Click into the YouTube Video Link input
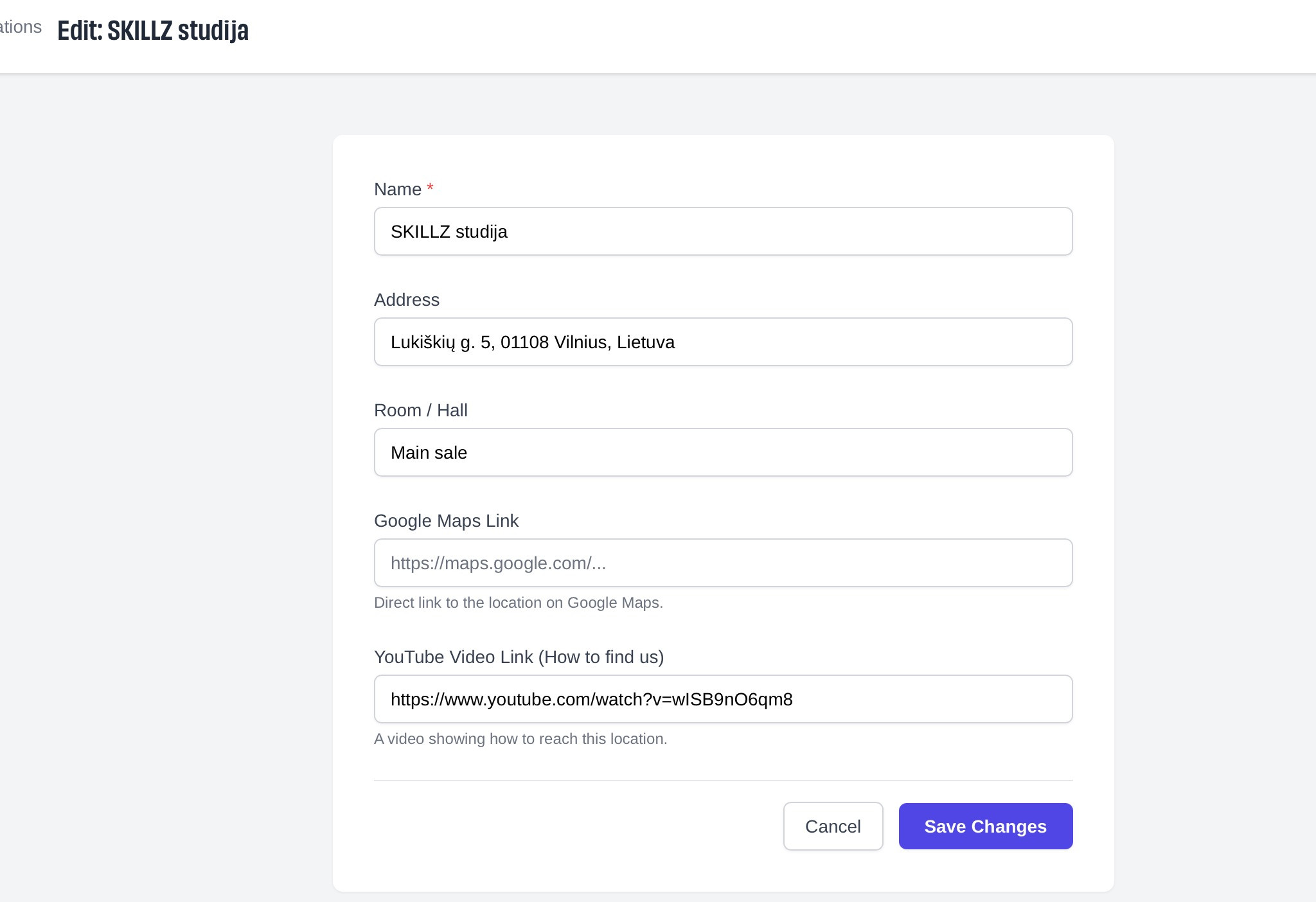Screen dimensions: 1316x902 click(x=723, y=699)
